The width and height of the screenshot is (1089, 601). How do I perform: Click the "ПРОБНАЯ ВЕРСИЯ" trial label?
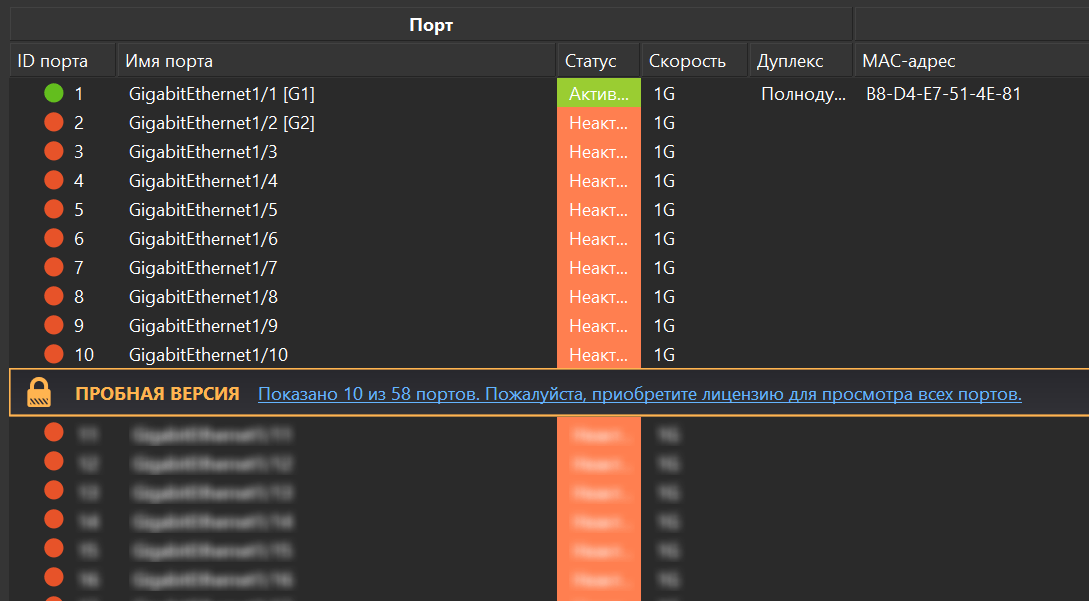pos(157,394)
